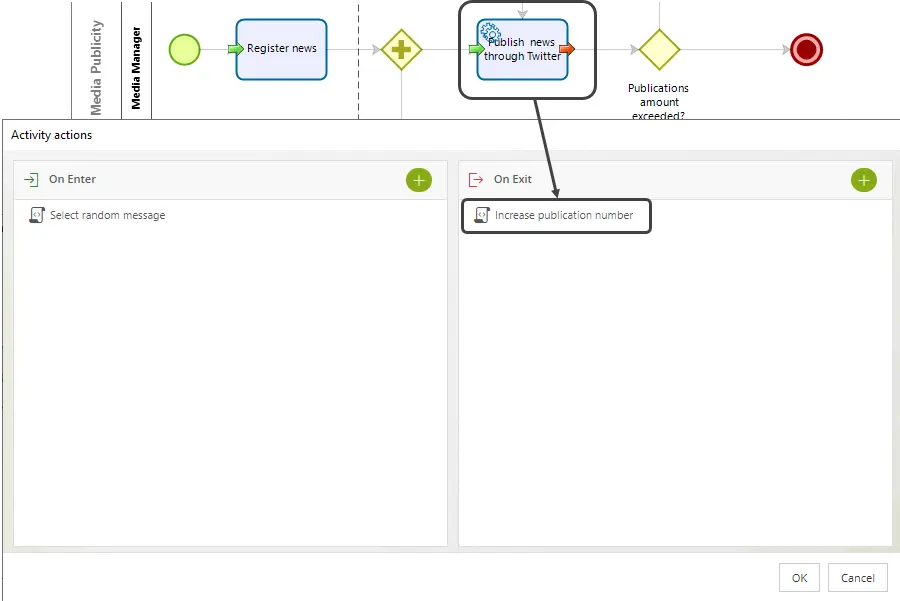Click the On Enter section title
900x601 pixels.
click(72, 179)
